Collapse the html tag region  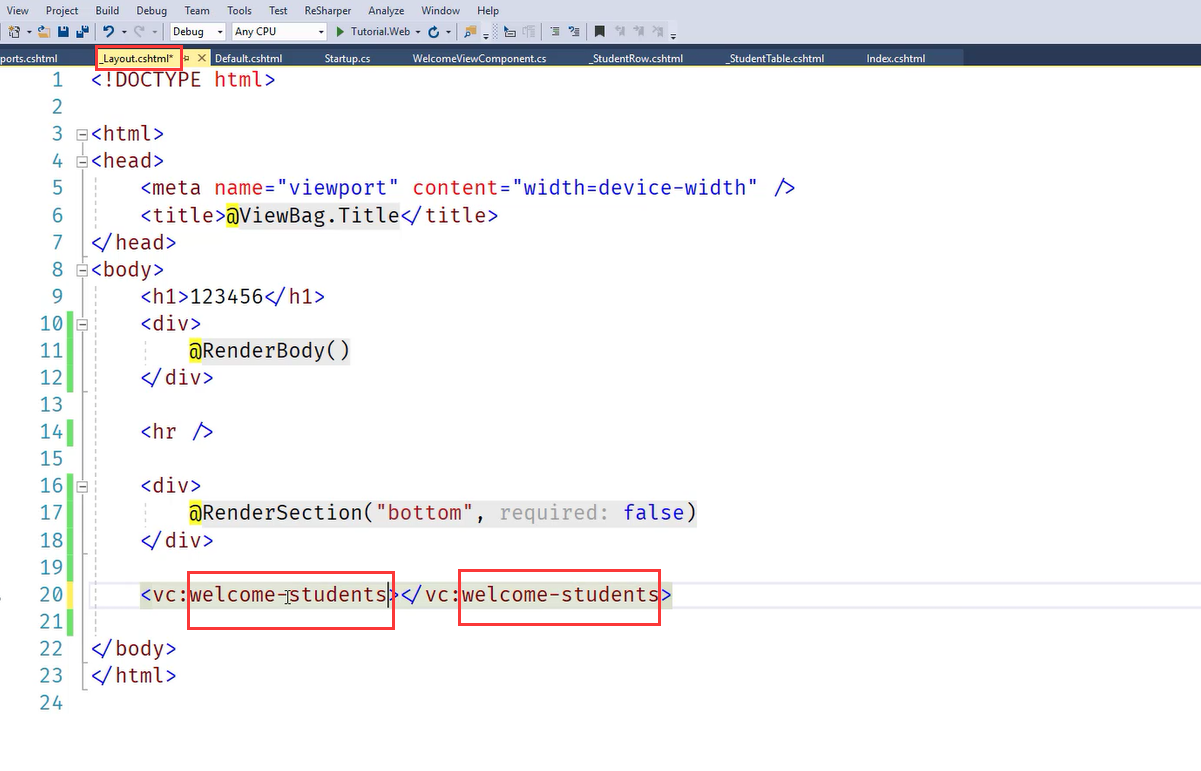82,134
